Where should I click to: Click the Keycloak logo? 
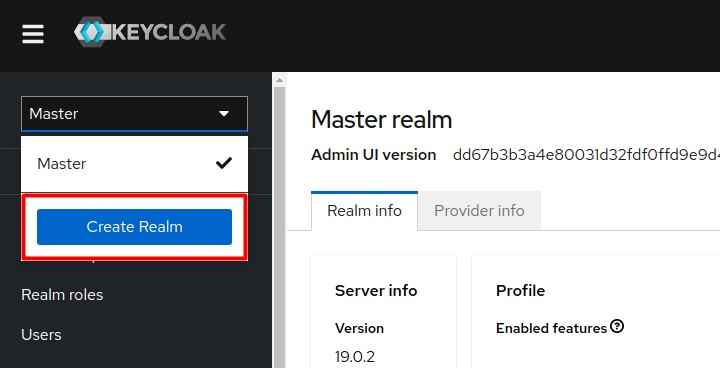click(x=150, y=32)
